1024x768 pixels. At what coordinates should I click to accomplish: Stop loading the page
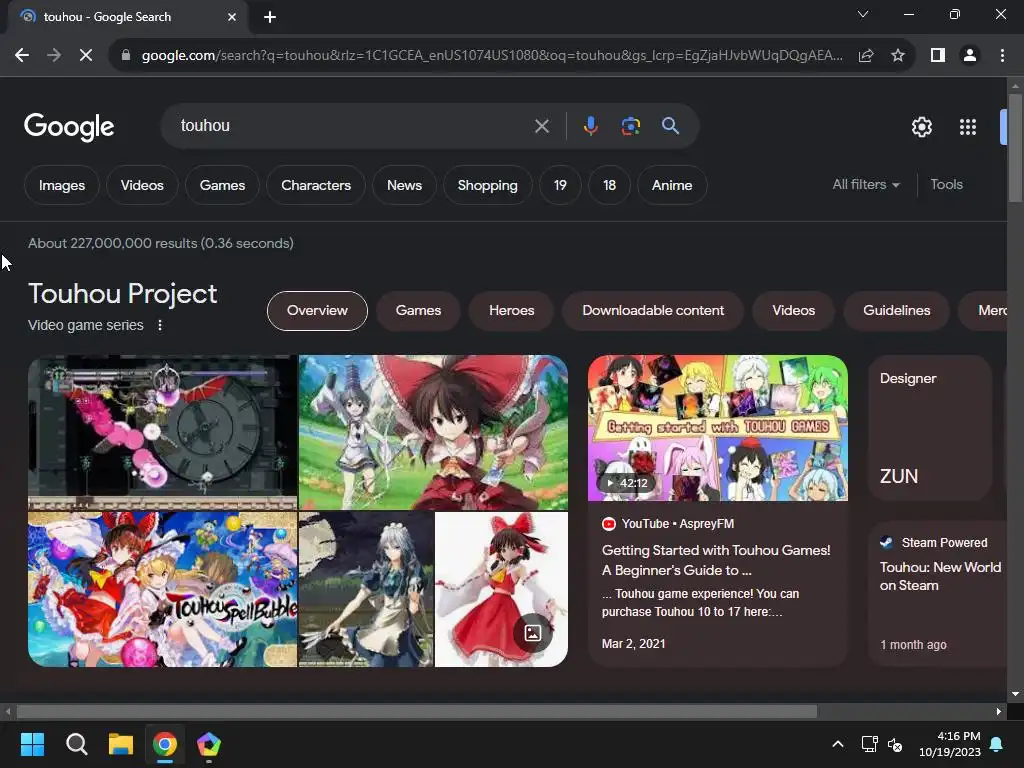coord(86,56)
